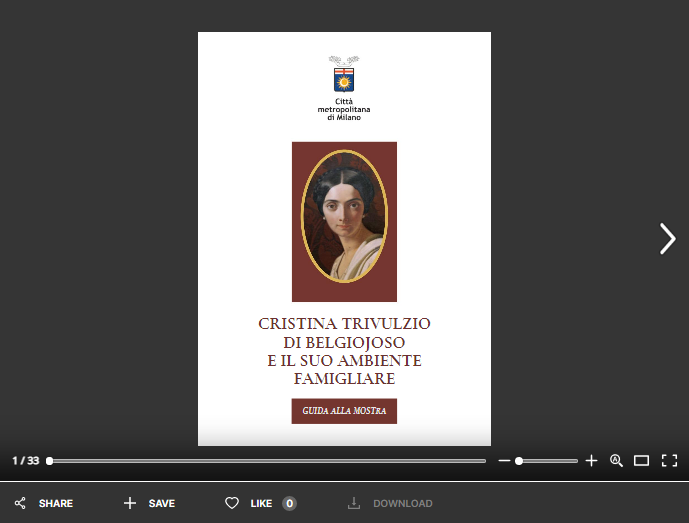Like the document with the heart icon

[x=232, y=503]
